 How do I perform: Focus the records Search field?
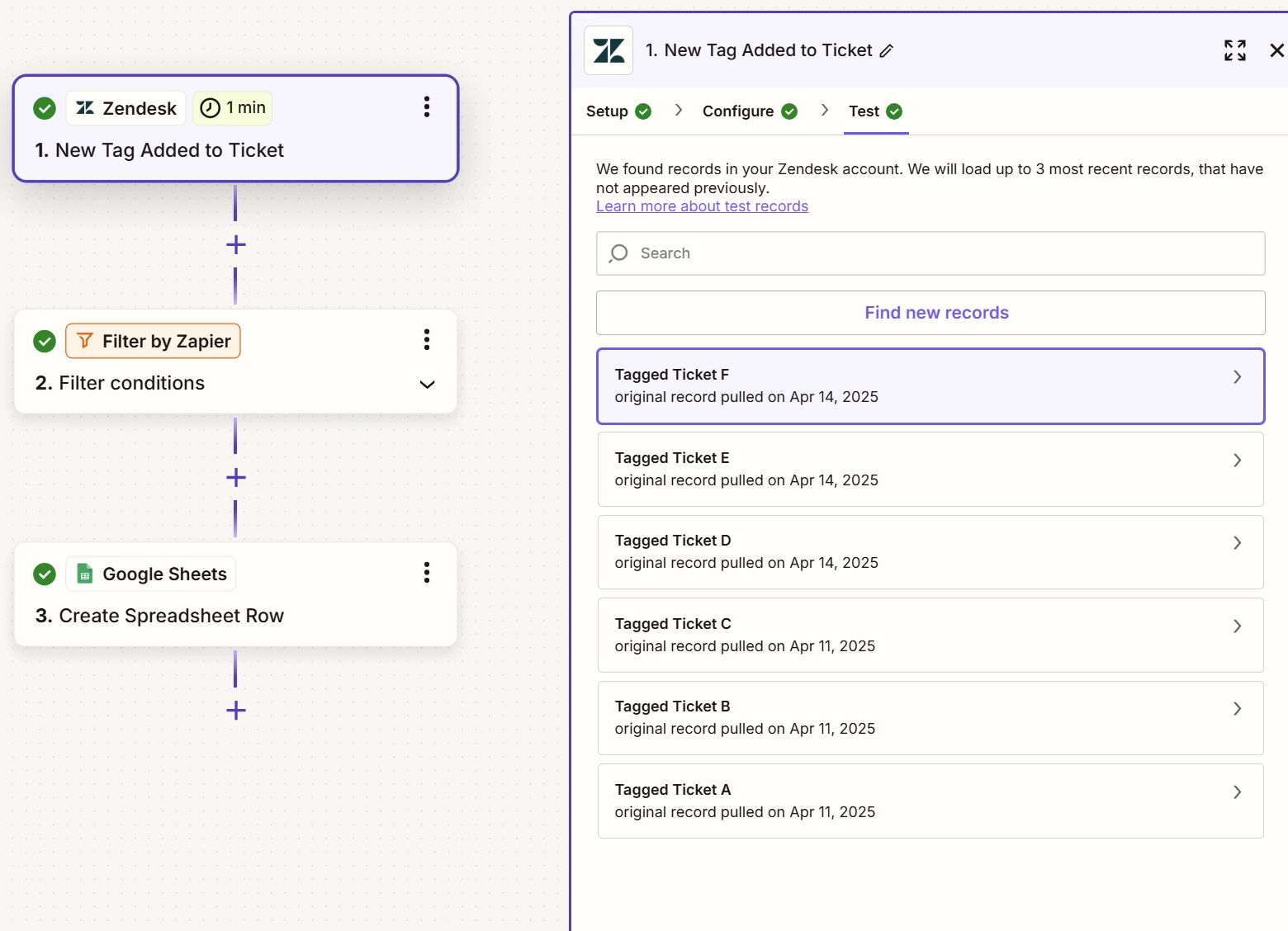pos(930,253)
